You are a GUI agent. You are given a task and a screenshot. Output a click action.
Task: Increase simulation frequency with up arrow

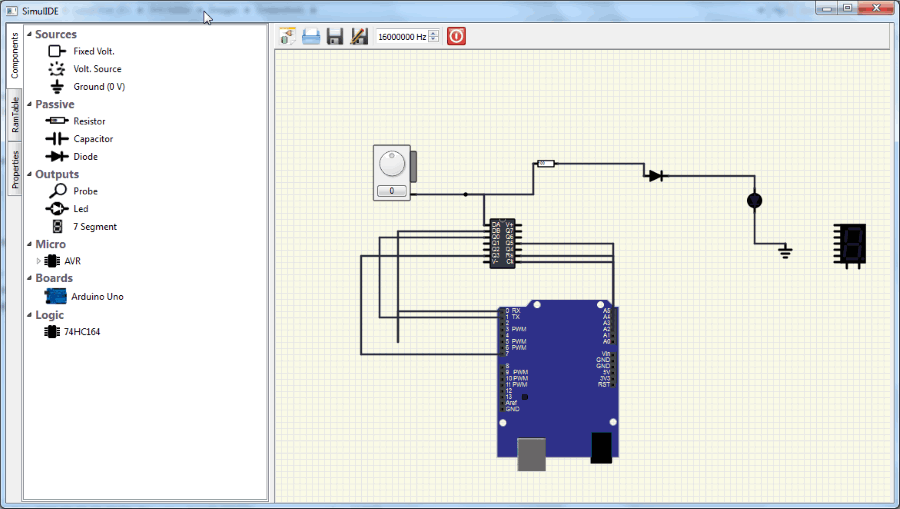point(434,33)
